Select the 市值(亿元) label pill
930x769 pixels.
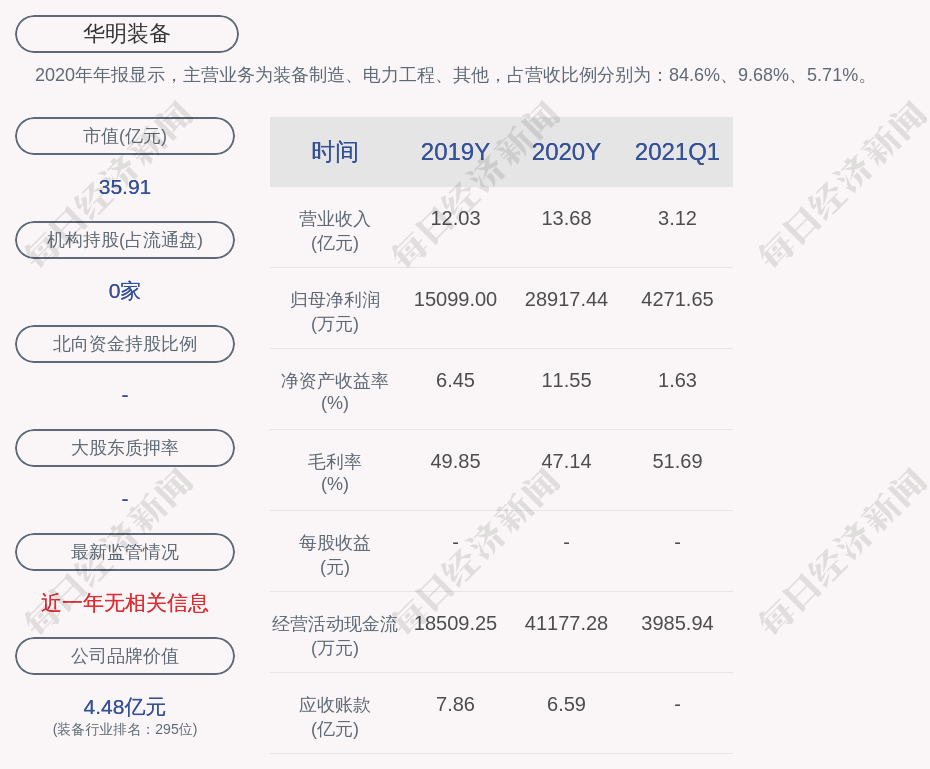125,136
